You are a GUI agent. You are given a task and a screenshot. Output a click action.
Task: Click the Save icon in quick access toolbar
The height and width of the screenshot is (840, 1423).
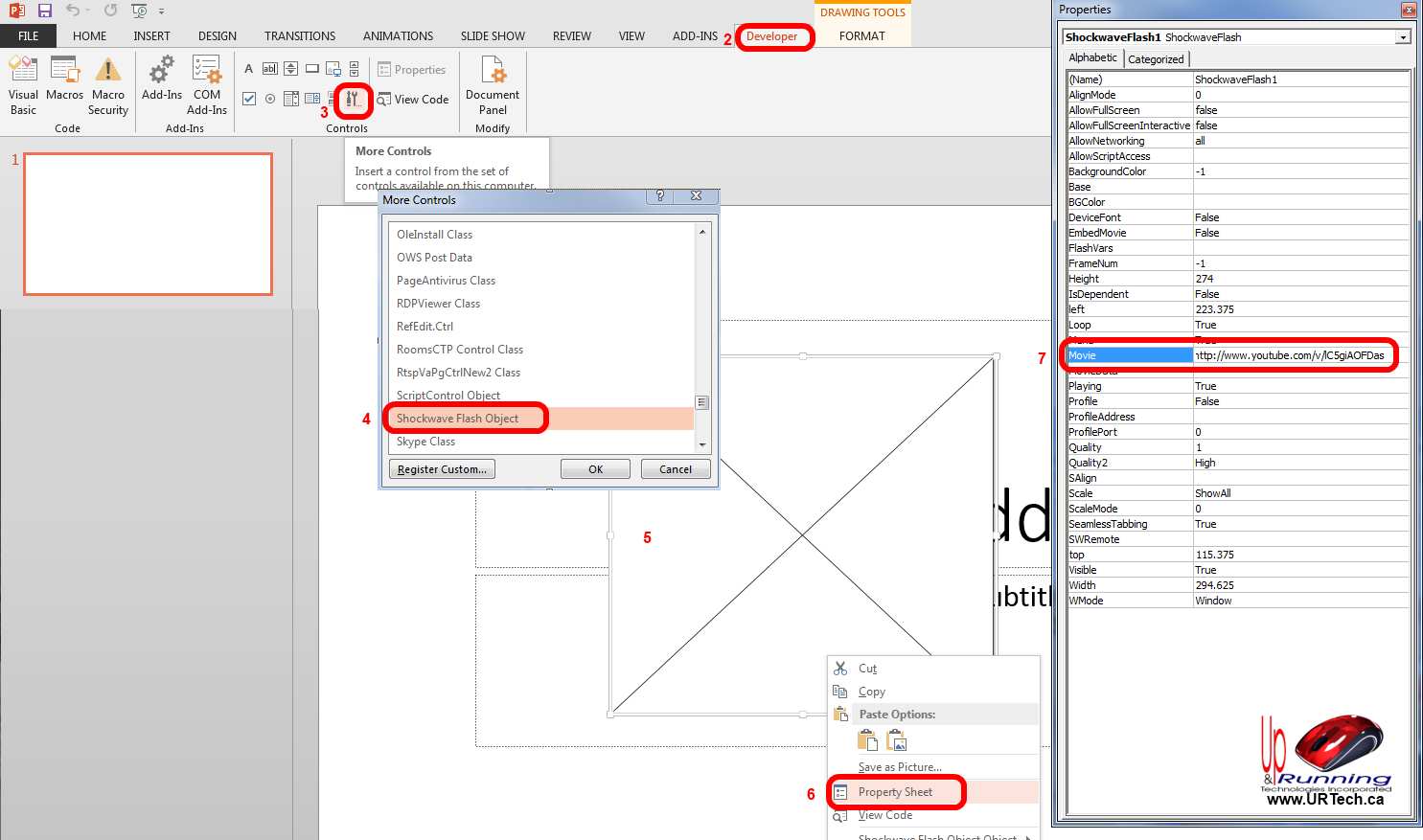tap(45, 11)
